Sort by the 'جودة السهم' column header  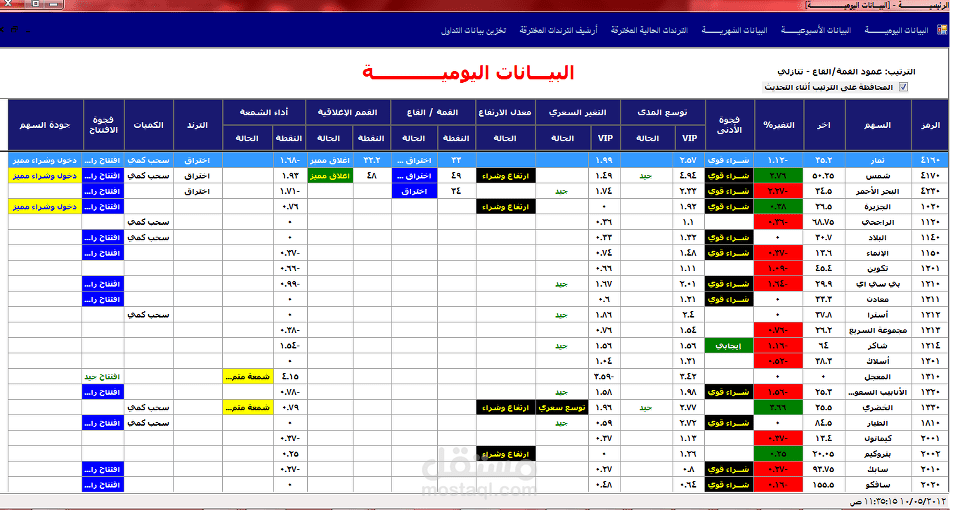point(45,125)
